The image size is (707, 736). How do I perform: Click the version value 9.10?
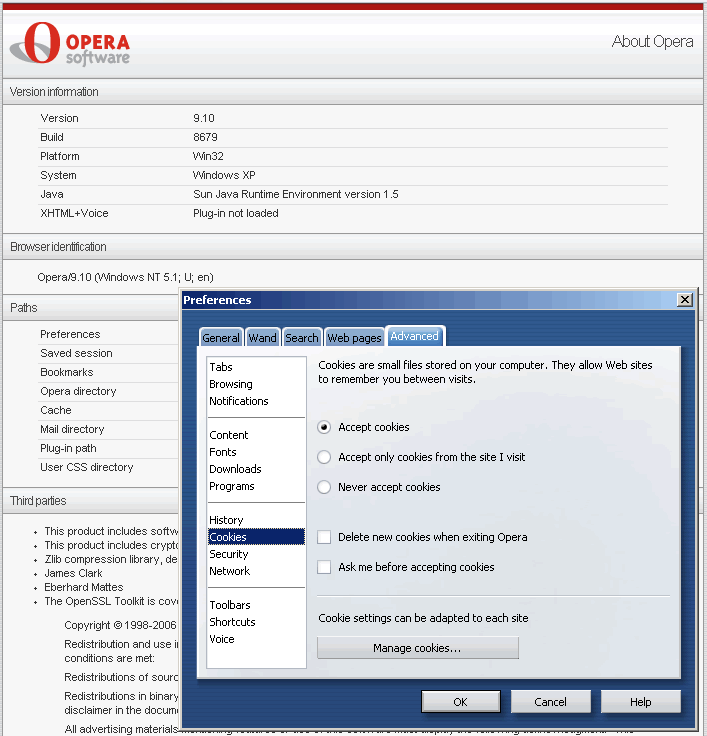(204, 118)
